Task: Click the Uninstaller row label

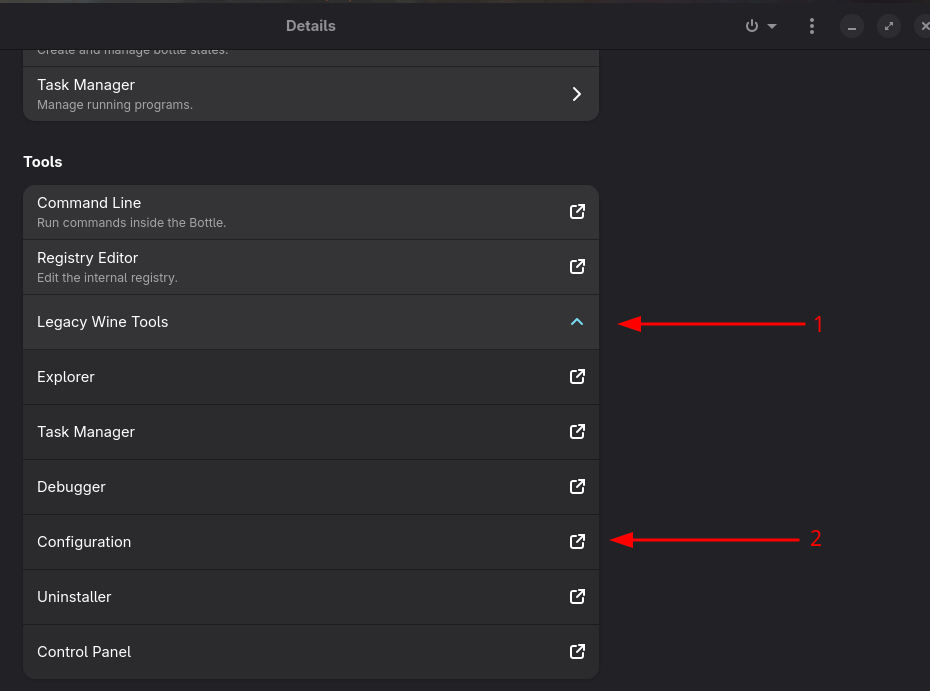Action: (74, 597)
